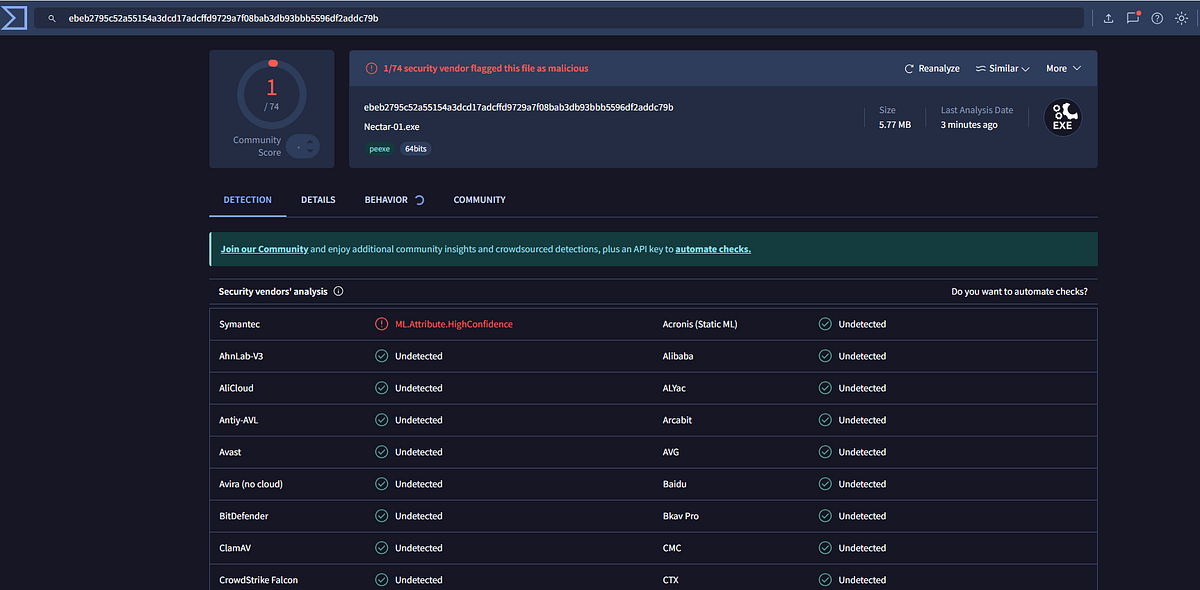Select the 5.77 MB size value
This screenshot has width=1200, height=590.
895,125
